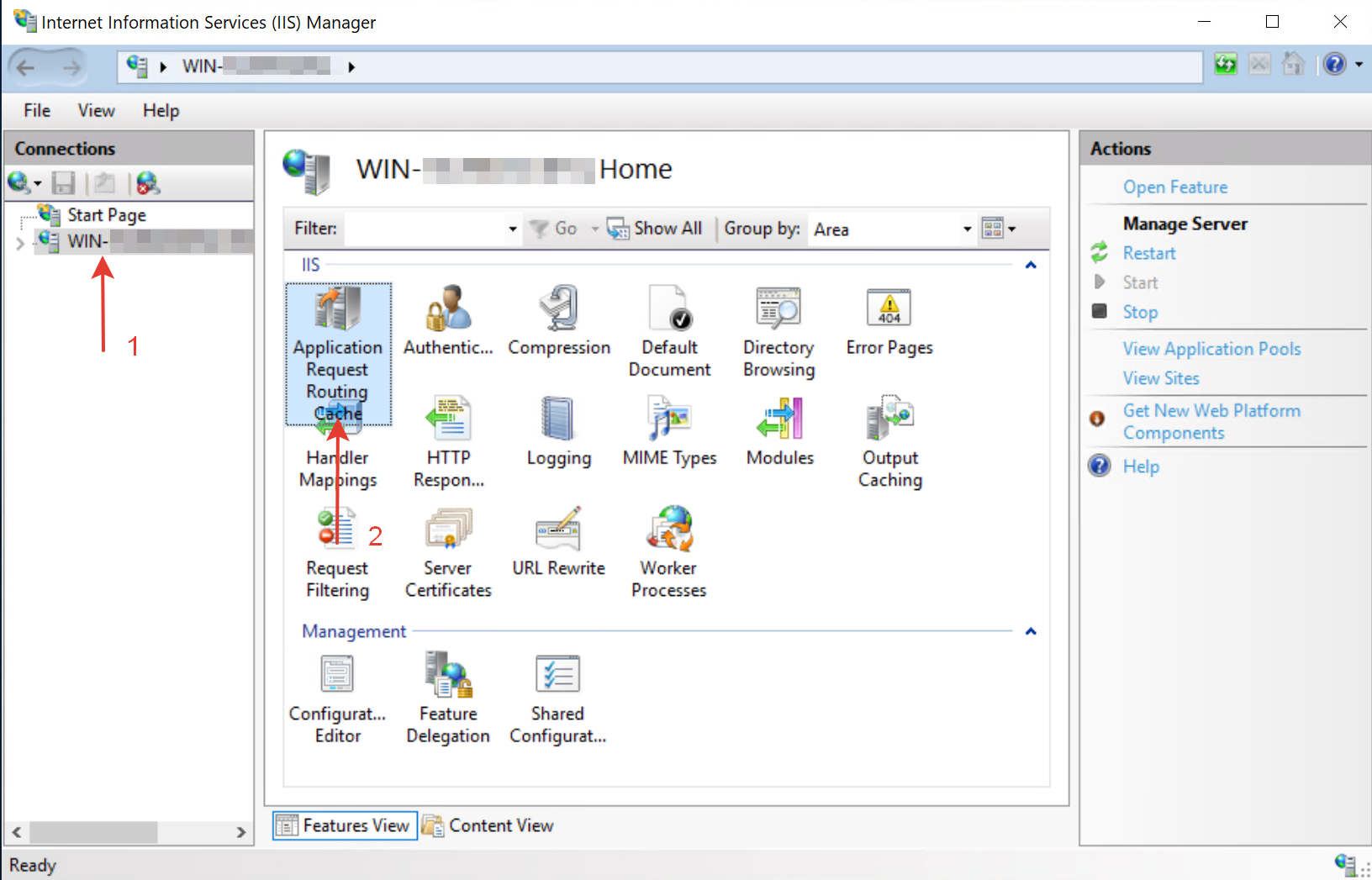
Task: Click Get New Web Platform Components link
Action: tap(1211, 421)
